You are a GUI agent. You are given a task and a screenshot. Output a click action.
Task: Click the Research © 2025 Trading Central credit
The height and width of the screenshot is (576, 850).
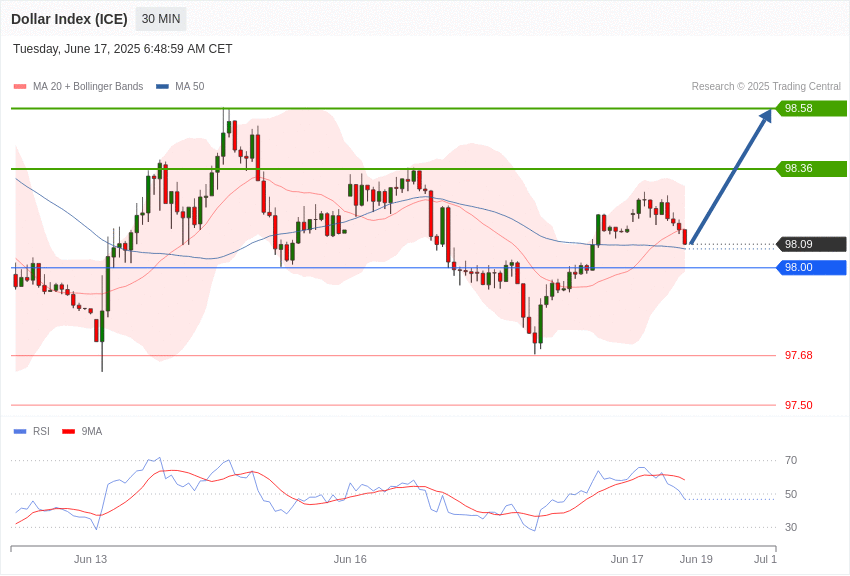766,87
